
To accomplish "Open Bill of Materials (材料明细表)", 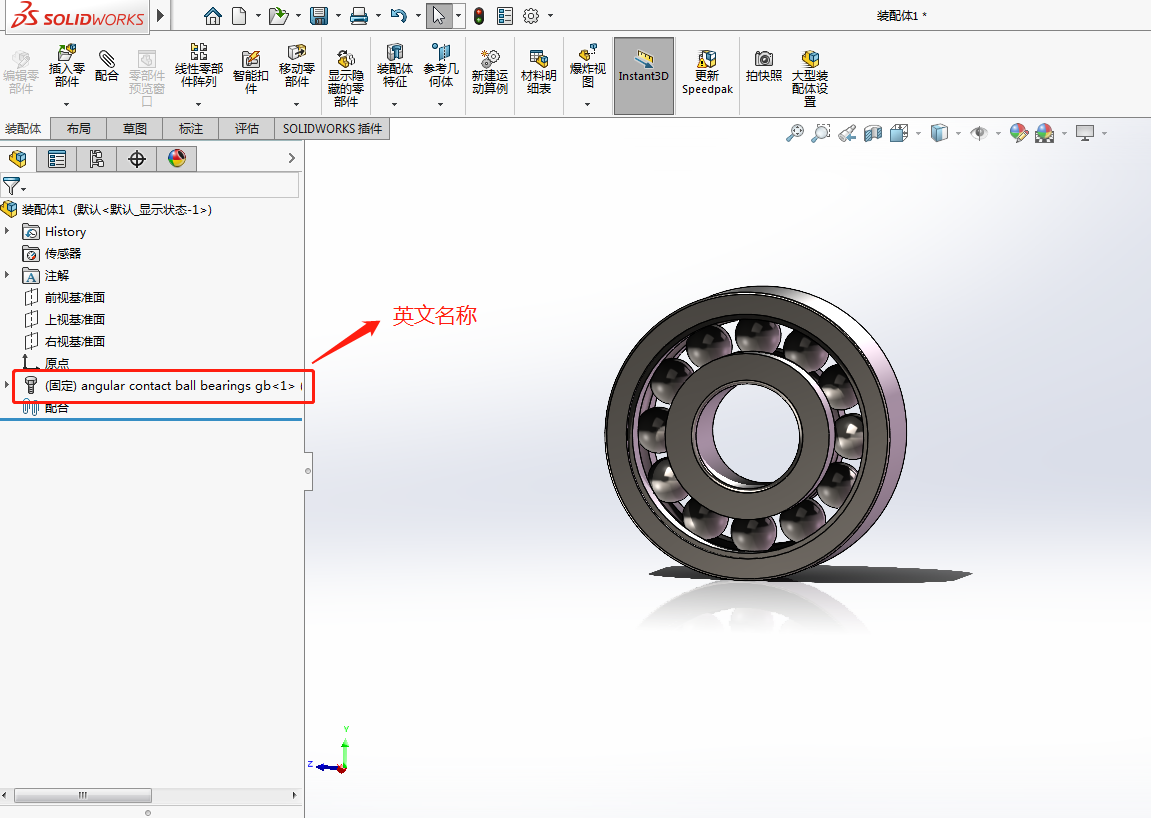I will (x=539, y=71).
